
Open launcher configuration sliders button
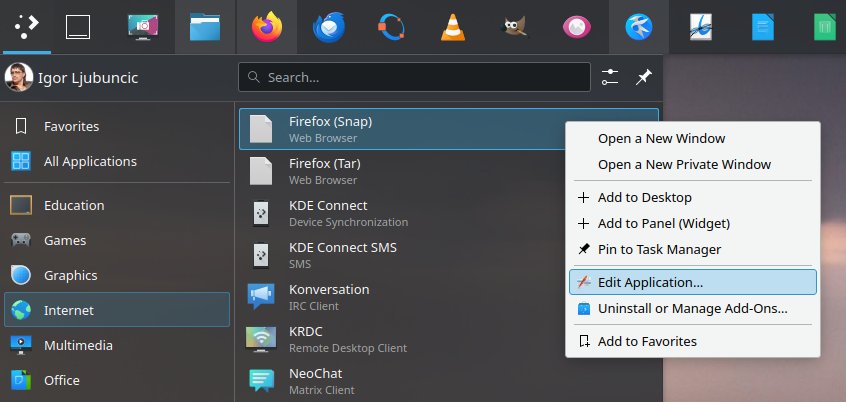tap(611, 76)
